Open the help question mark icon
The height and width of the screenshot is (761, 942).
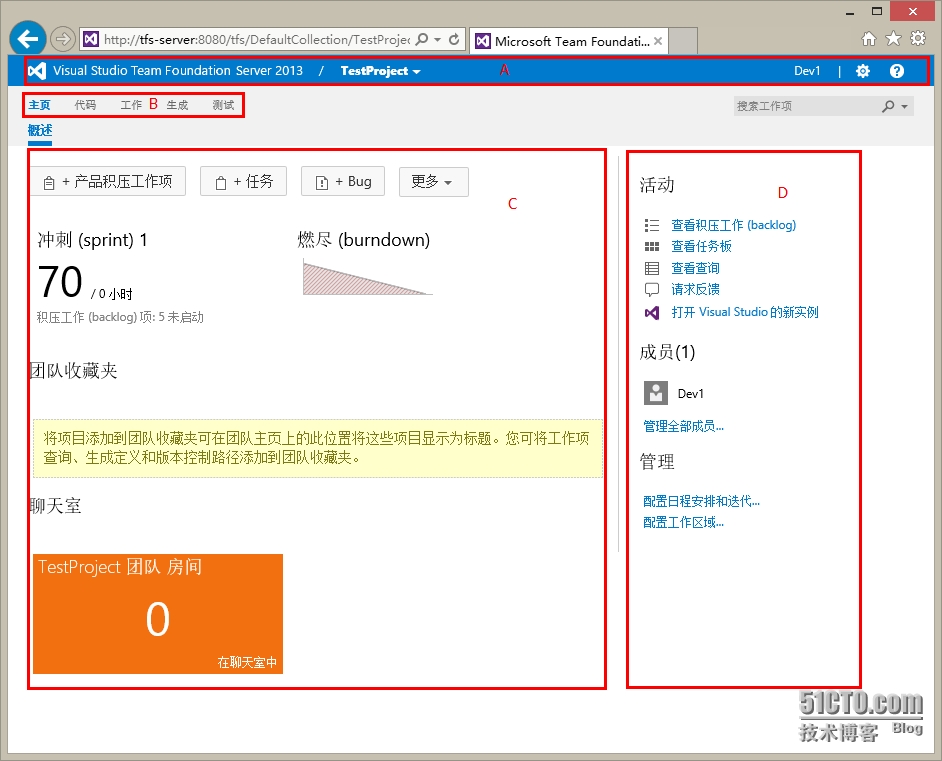point(897,71)
